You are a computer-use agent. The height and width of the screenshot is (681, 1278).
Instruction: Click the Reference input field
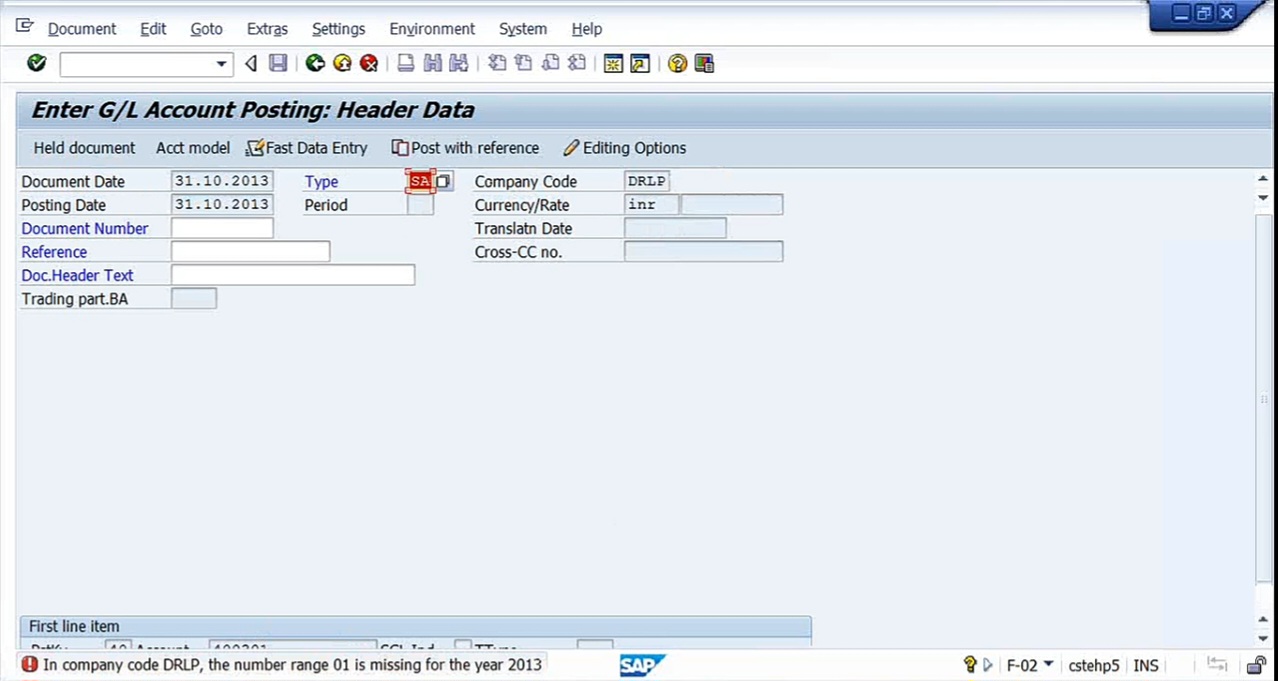click(x=250, y=251)
